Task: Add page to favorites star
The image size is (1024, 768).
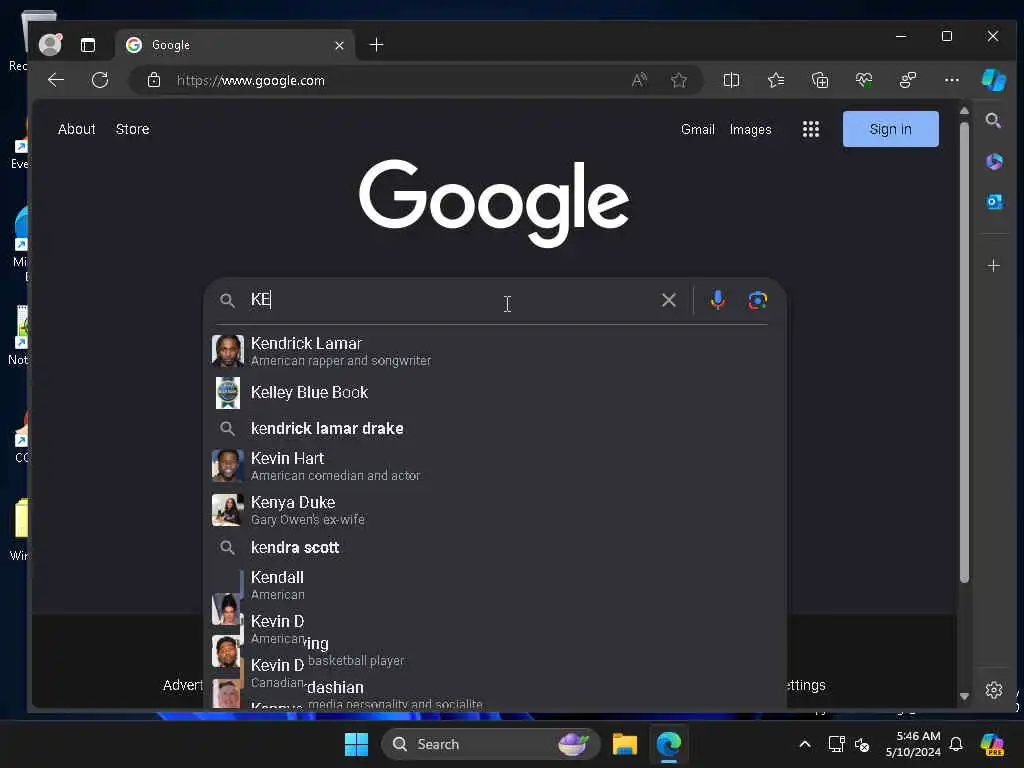Action: 679,80
